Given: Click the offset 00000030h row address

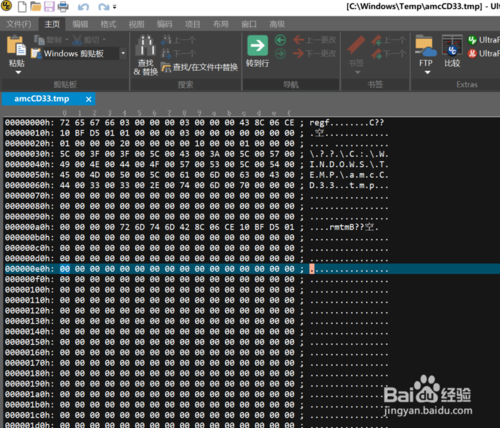Looking at the screenshot, I should click(x=29, y=154).
